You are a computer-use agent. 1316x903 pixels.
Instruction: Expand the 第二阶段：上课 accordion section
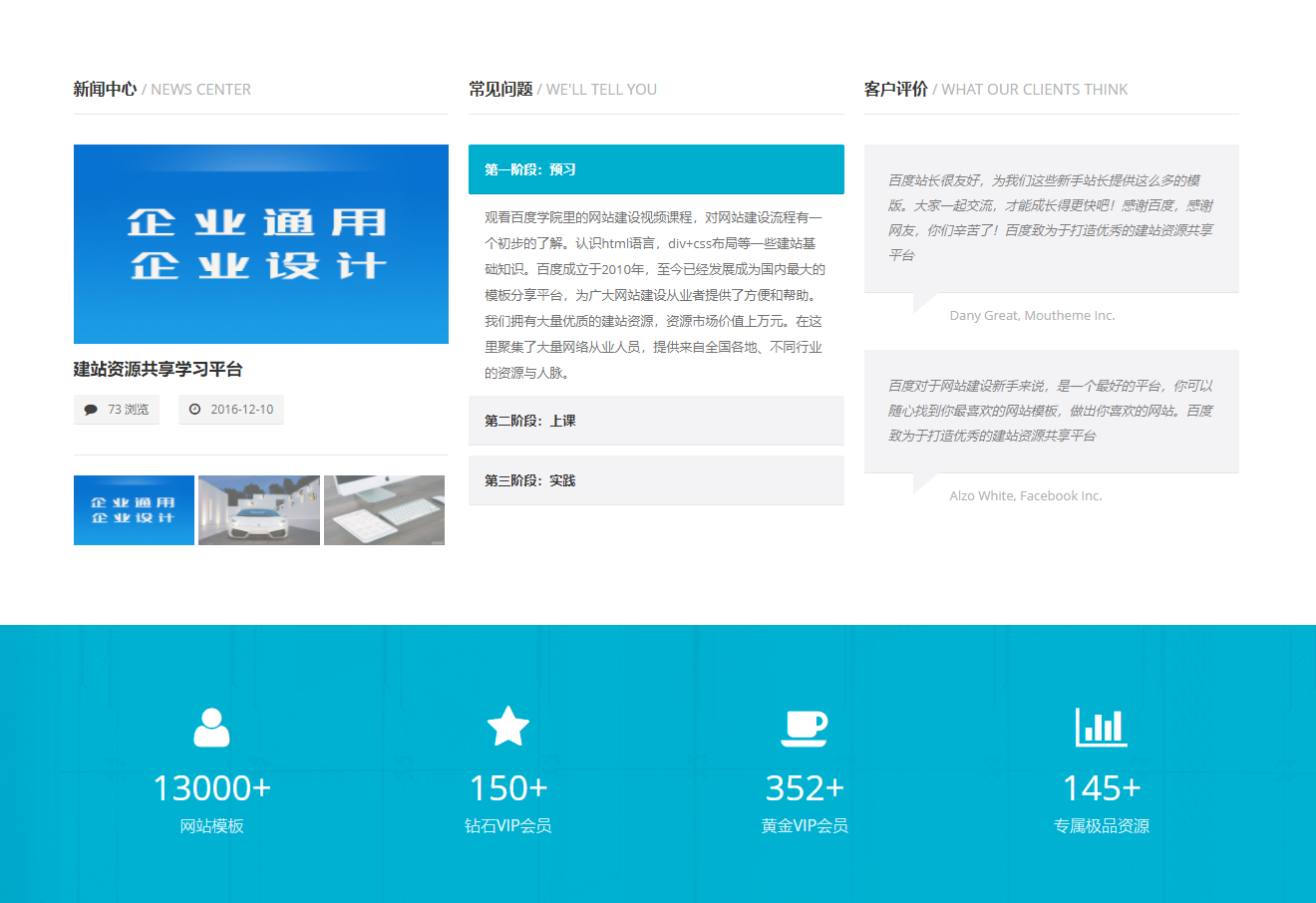tap(656, 421)
